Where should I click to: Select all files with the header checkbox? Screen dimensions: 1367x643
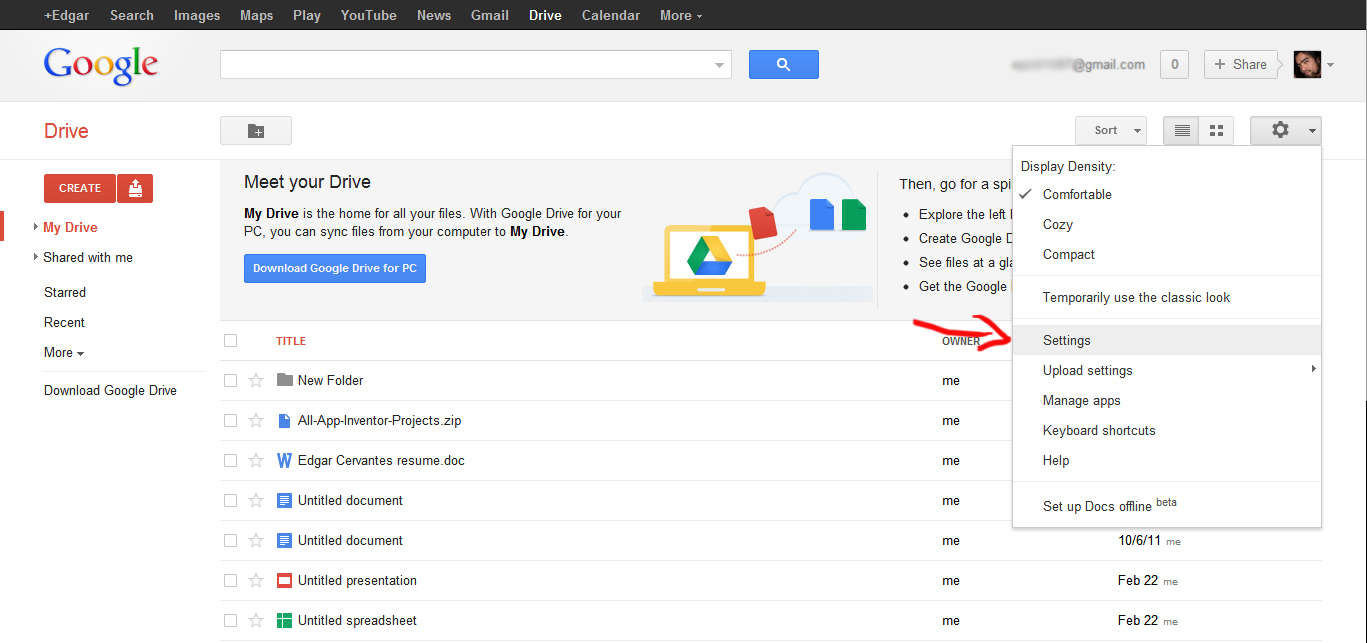coord(231,340)
